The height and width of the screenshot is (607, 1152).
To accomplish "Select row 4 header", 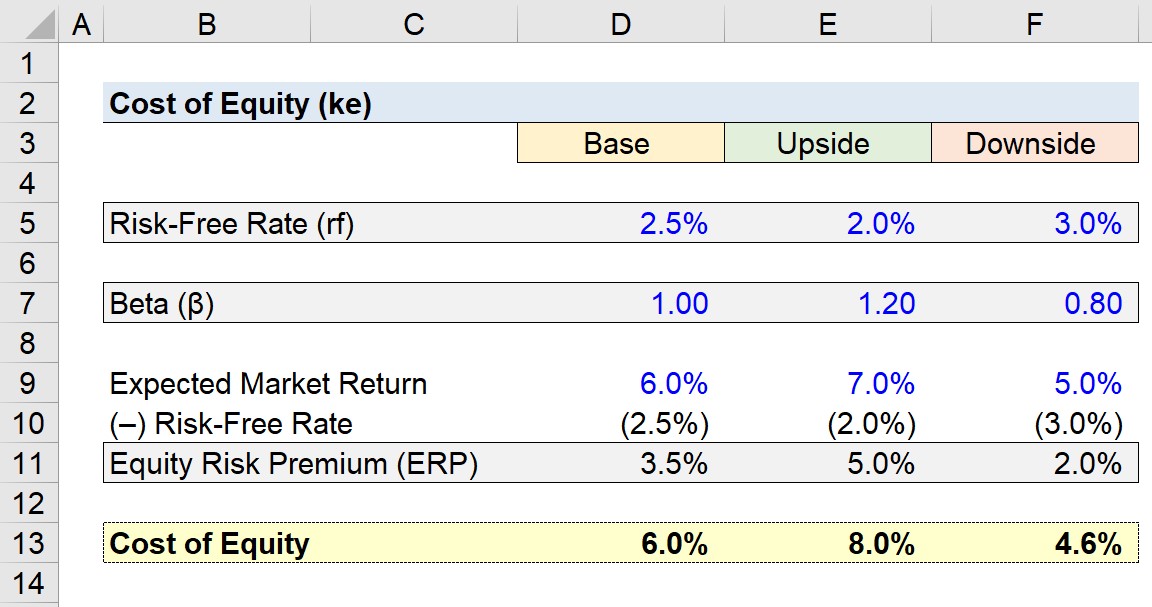I will (29, 183).
